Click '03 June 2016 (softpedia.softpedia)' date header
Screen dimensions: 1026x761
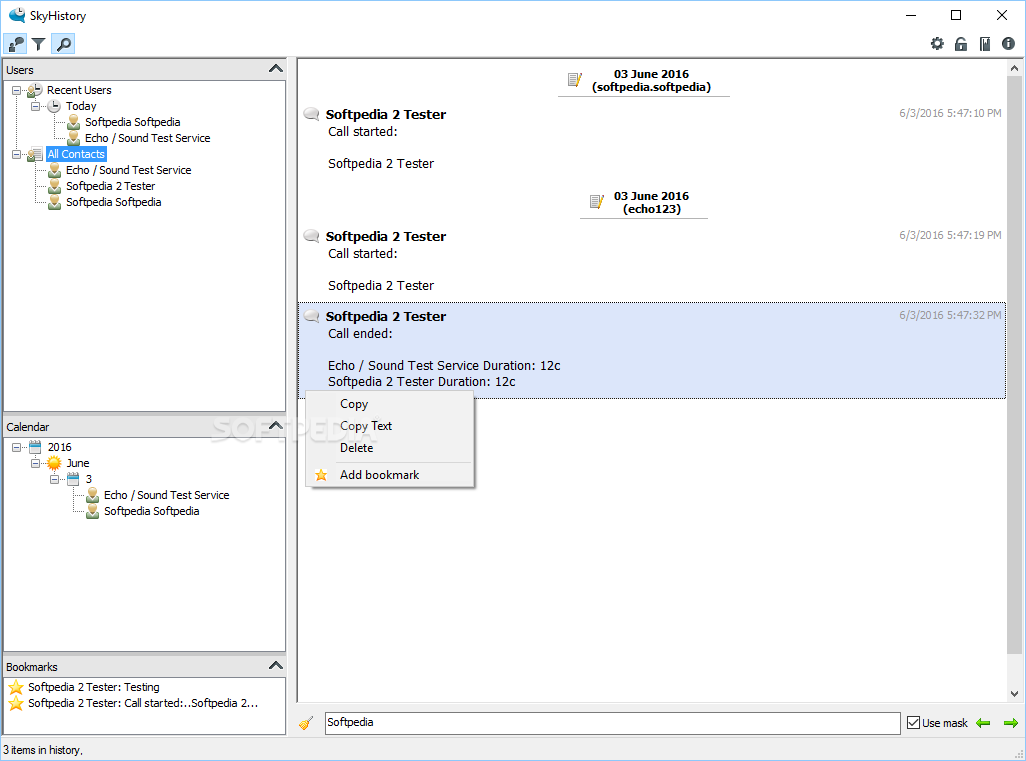(x=652, y=80)
